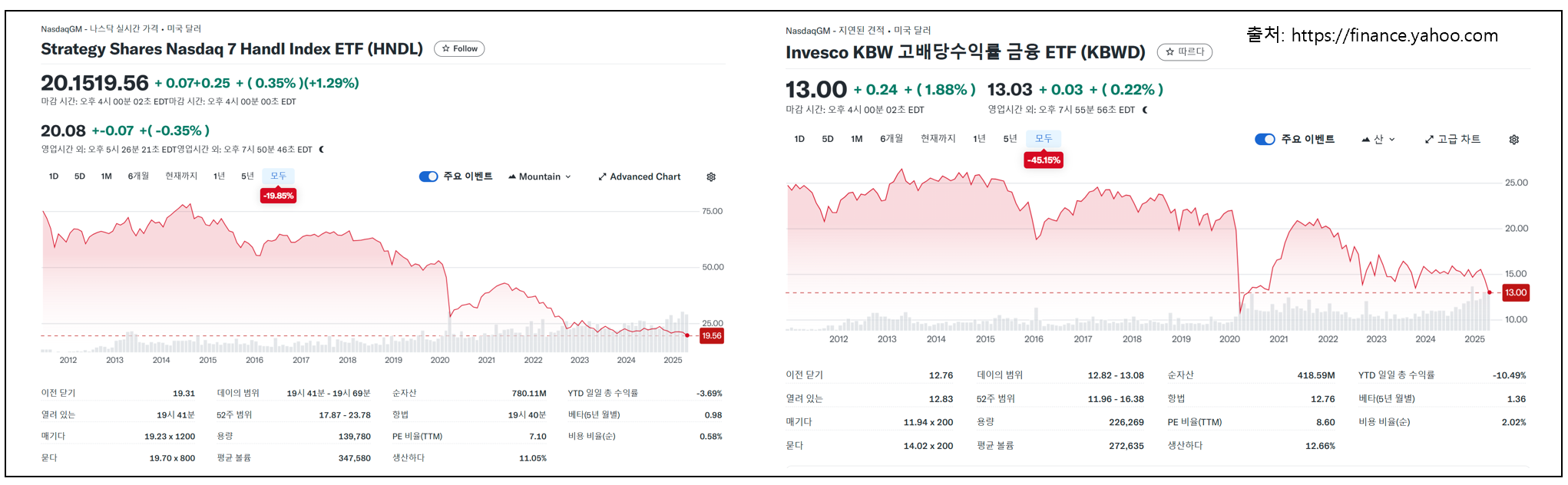The height and width of the screenshot is (485, 1568).
Task: Click HNDL beta value 0.98
Action: (x=713, y=415)
